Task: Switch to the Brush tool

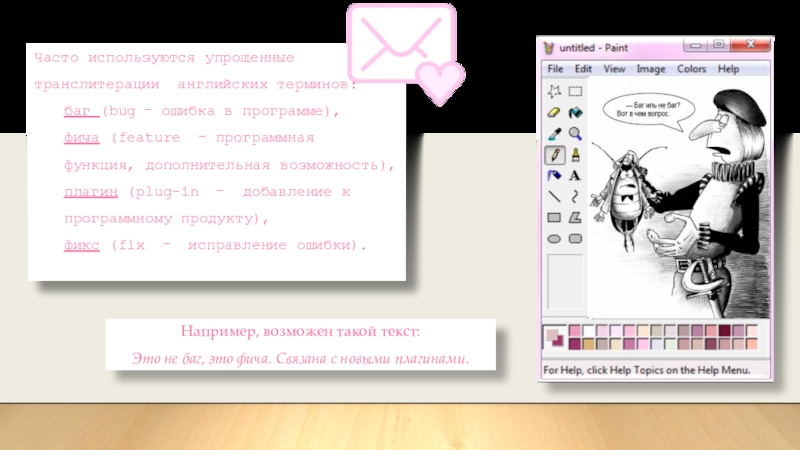Action: point(575,155)
